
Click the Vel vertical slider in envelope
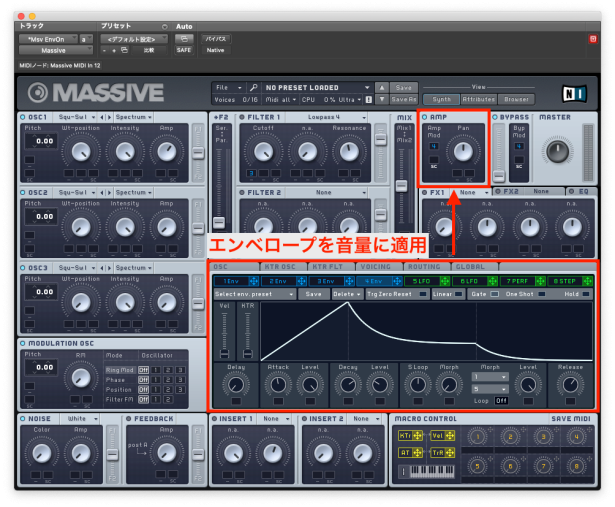(x=224, y=335)
